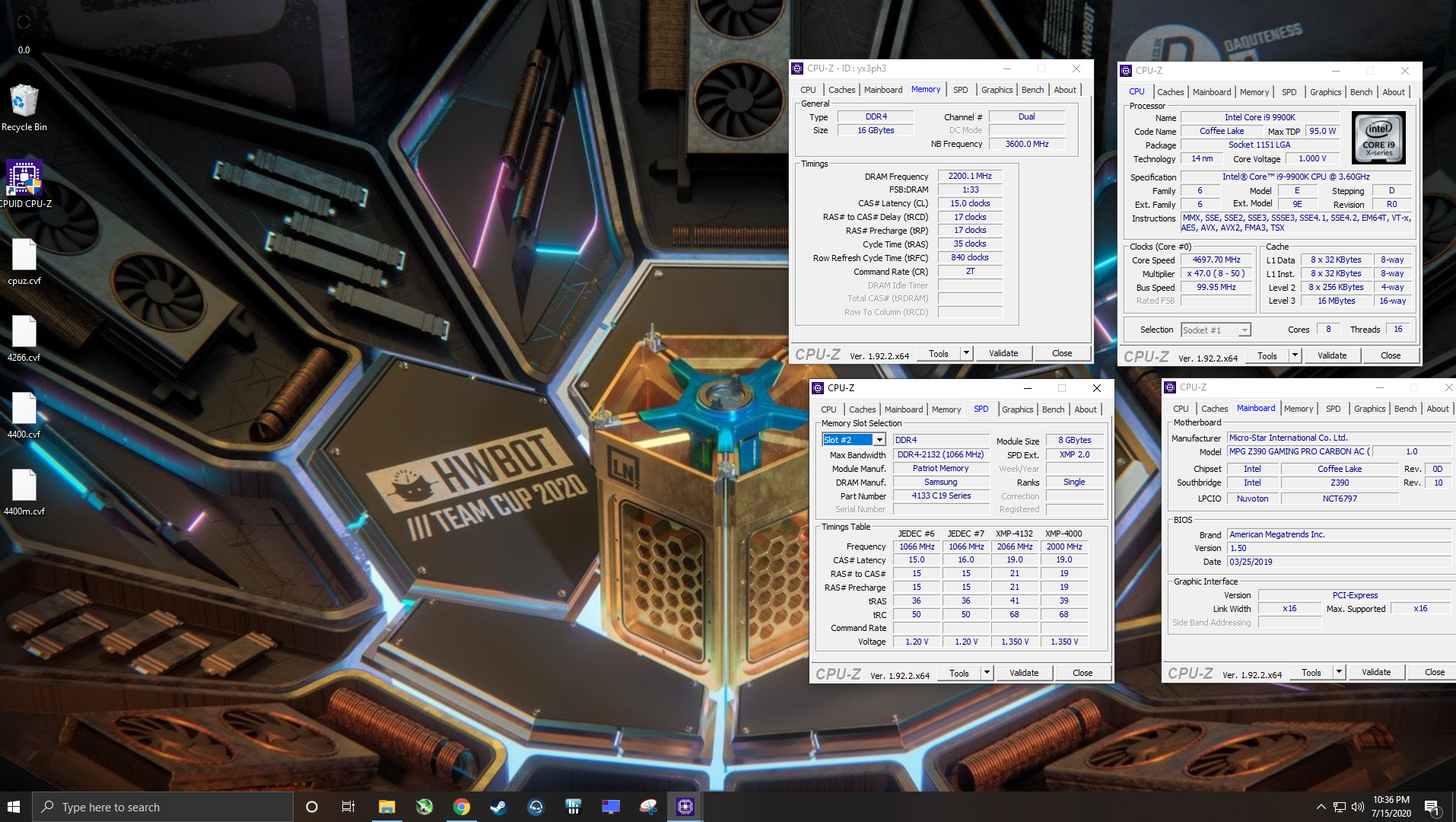Image resolution: width=1456 pixels, height=822 pixels.
Task: Open the monitor app icon on taskbar
Action: coord(611,807)
